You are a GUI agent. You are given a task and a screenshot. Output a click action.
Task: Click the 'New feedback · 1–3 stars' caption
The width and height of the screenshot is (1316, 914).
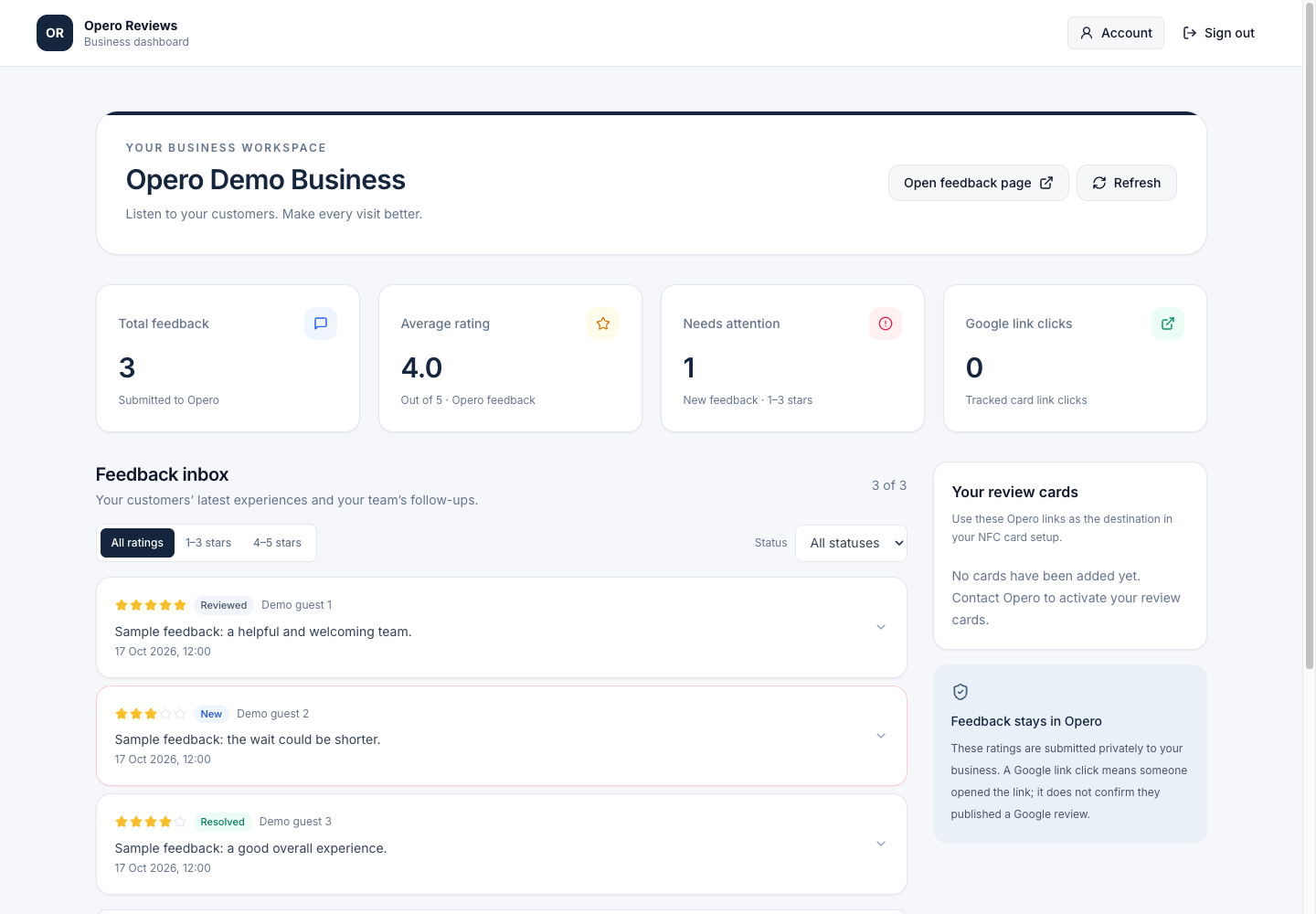(748, 400)
